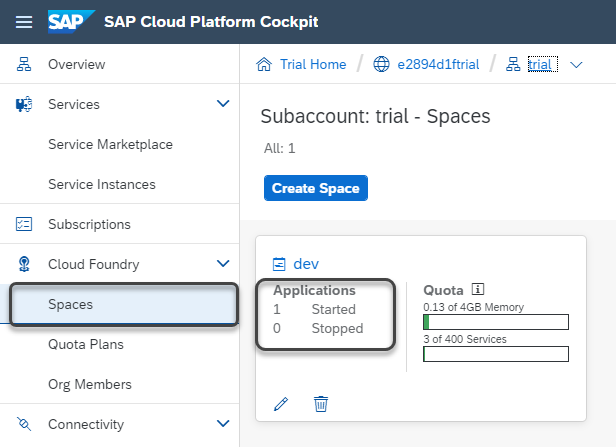
Task: Click the Overview hierarchy icon
Action: [x=24, y=64]
